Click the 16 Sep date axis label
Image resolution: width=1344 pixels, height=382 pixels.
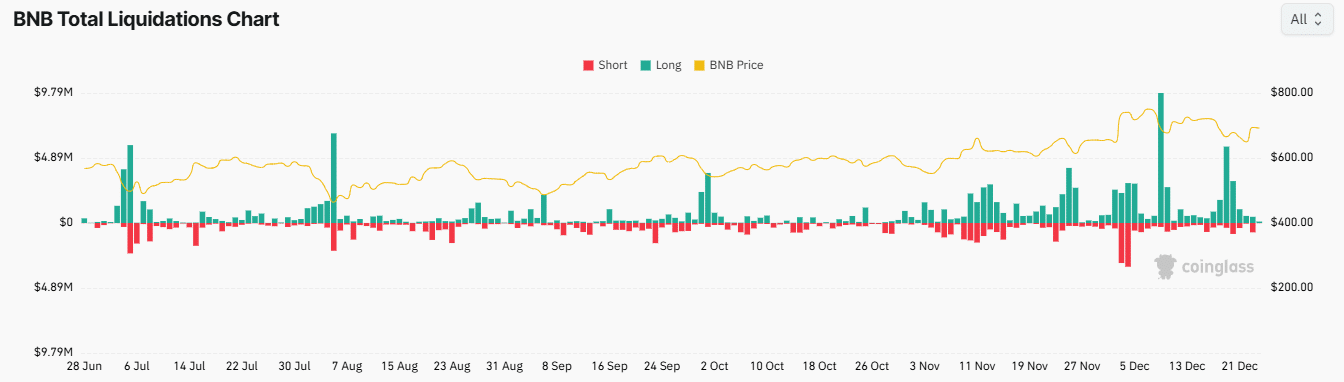610,366
